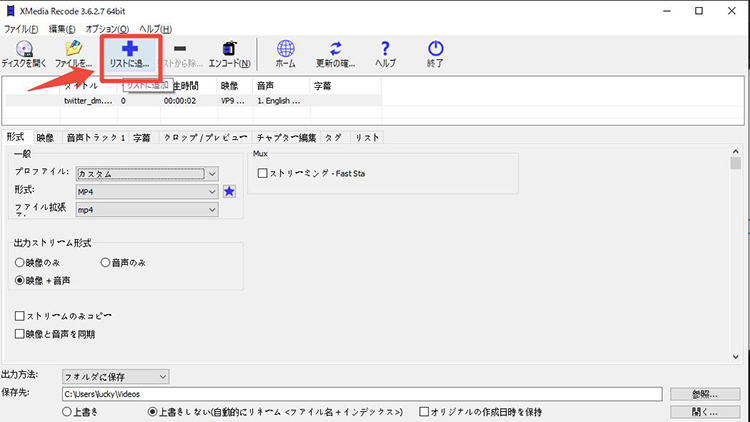750x422 pixels.
Task: Click the scroll up arrow of settings panel
Action: coord(736,152)
